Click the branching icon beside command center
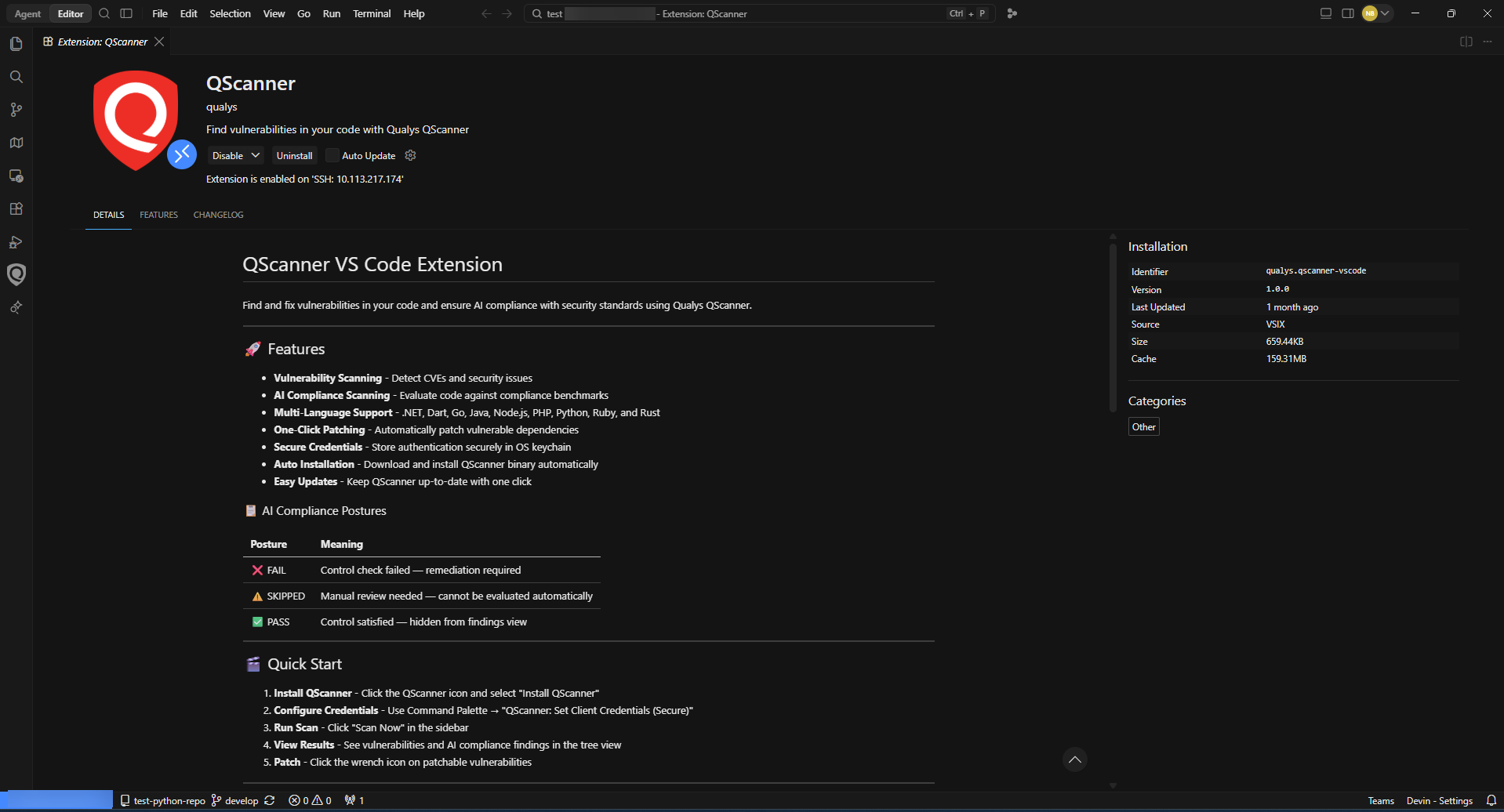Screen dimensions: 1504x812 tap(1012, 13)
